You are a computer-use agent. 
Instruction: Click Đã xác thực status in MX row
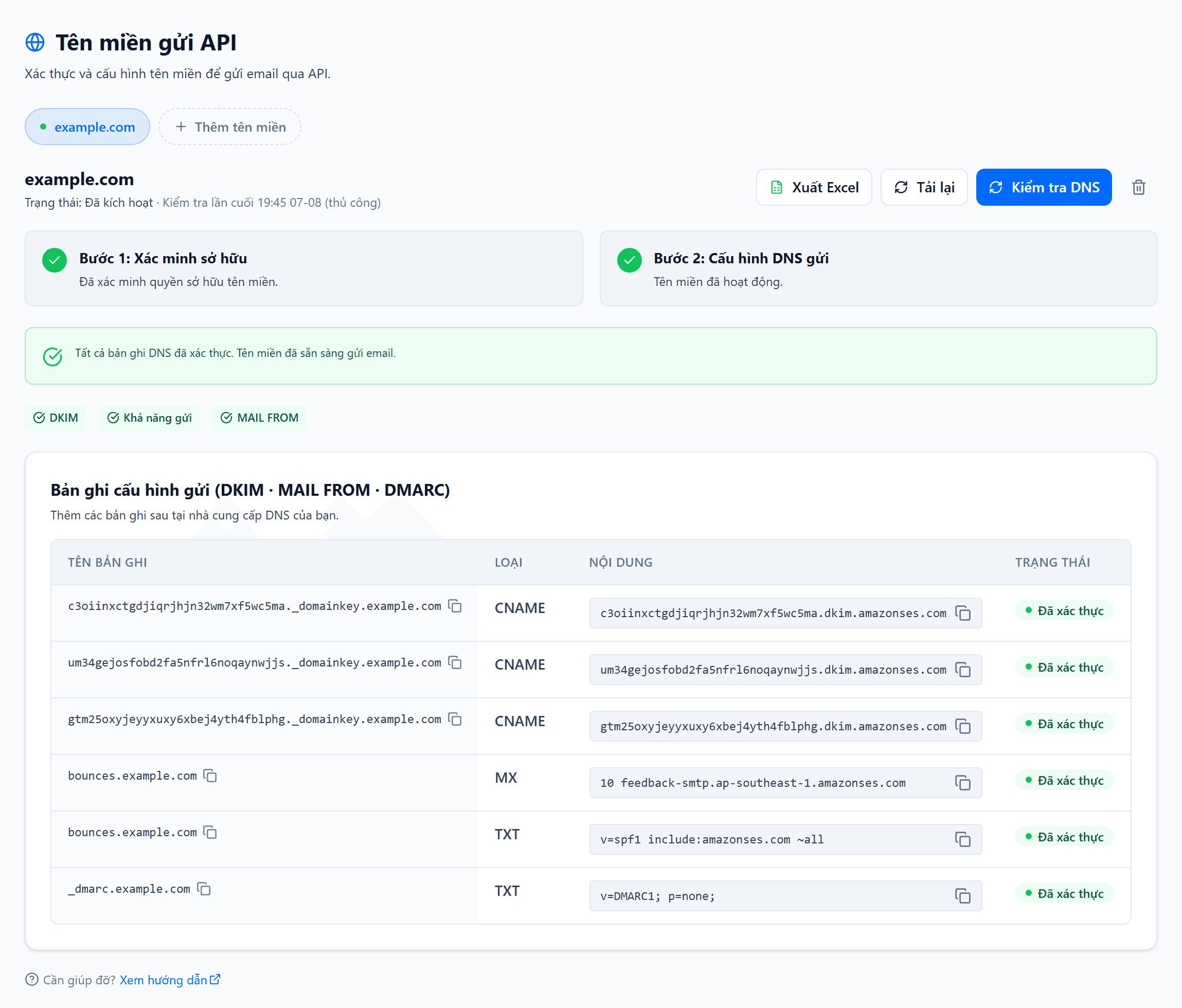pyautogui.click(x=1065, y=780)
